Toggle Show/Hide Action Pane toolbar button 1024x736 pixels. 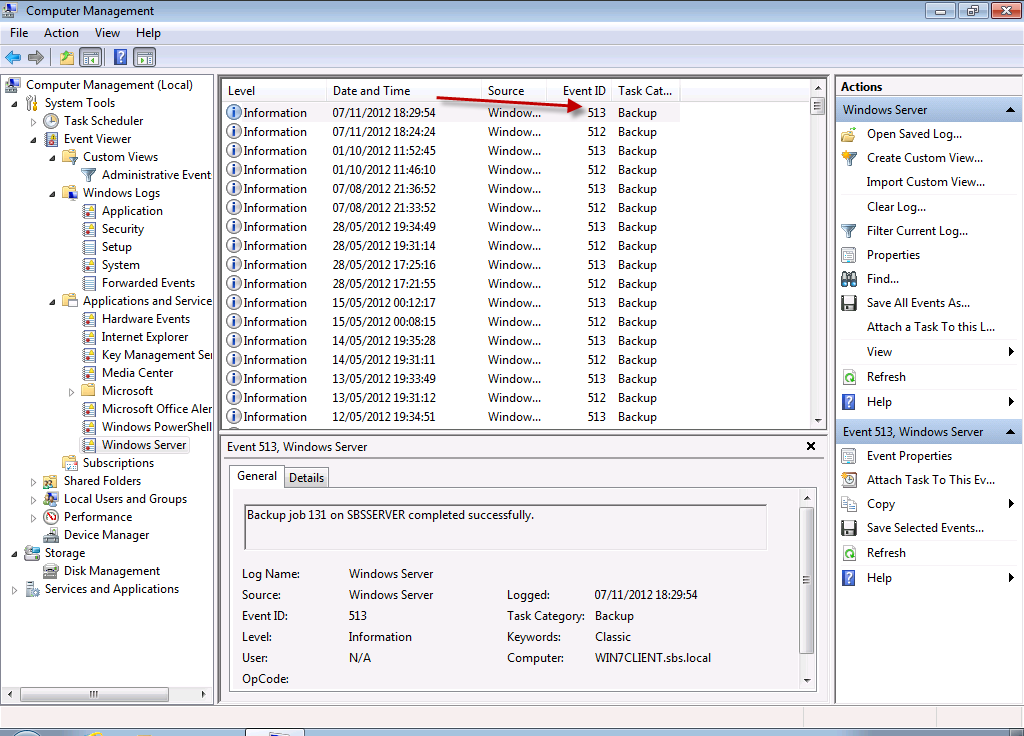pos(145,57)
